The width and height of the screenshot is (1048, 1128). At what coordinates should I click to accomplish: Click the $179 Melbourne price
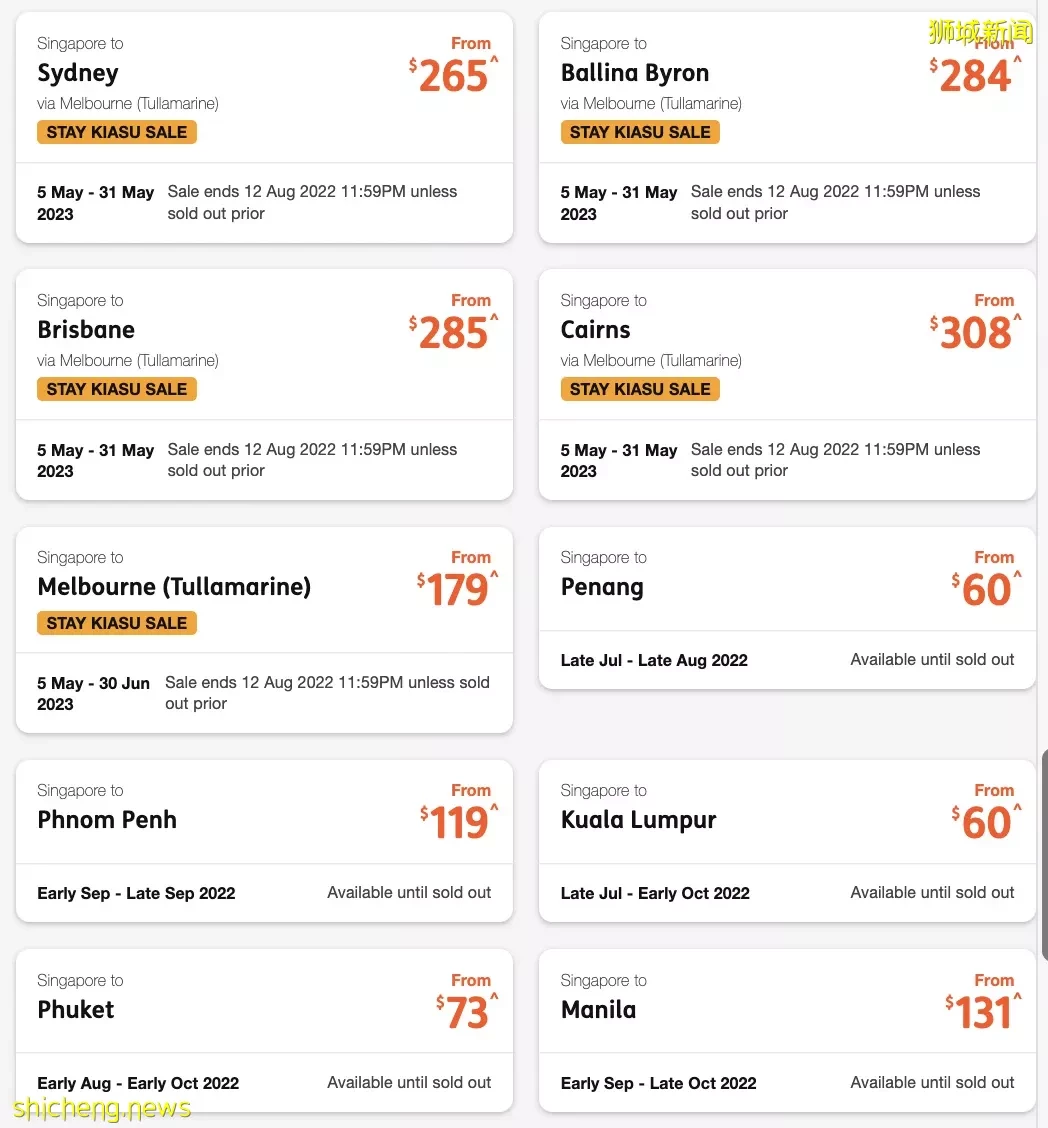(x=457, y=590)
